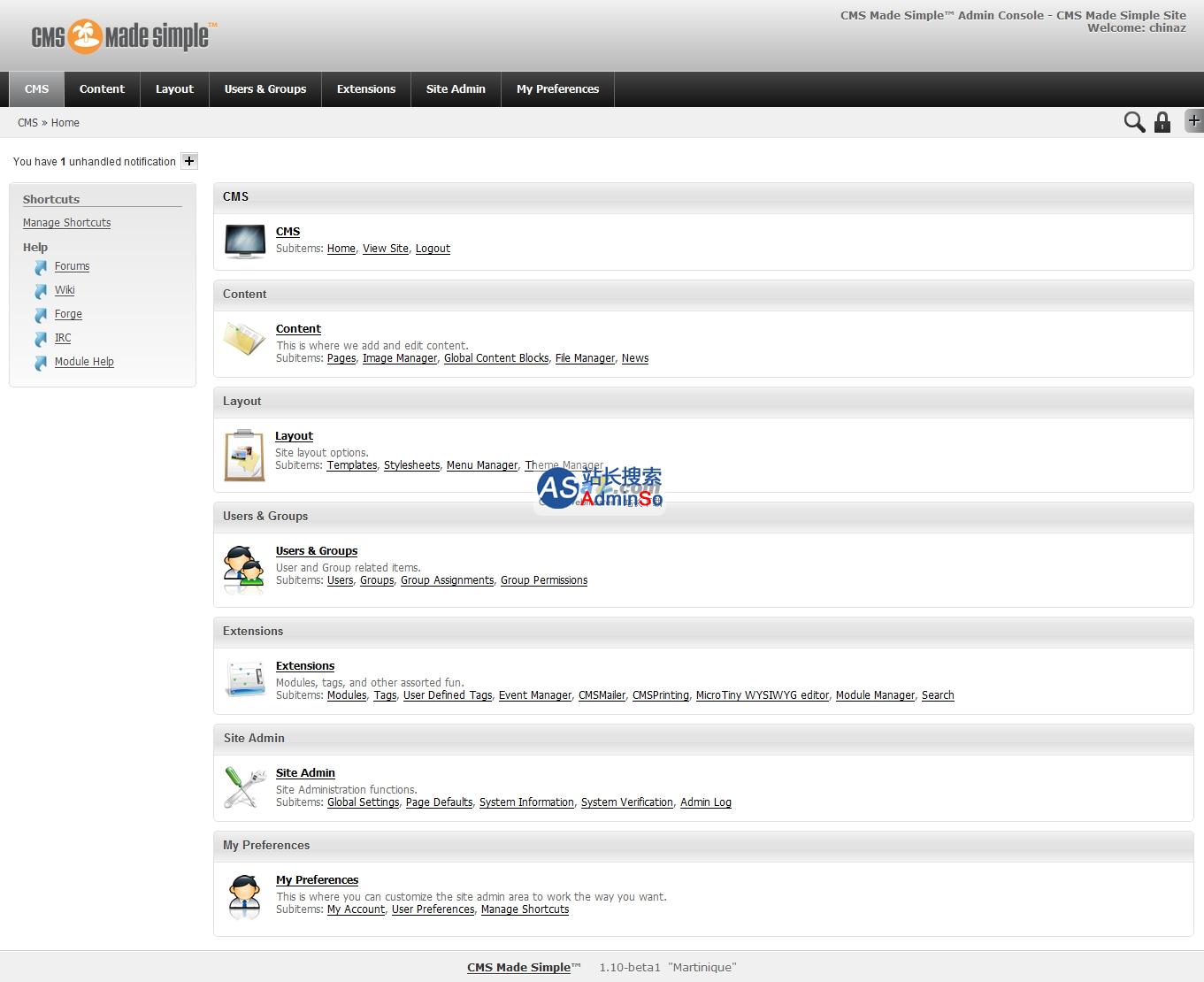Click the Home subitem link
The image size is (1204, 982).
(341, 249)
